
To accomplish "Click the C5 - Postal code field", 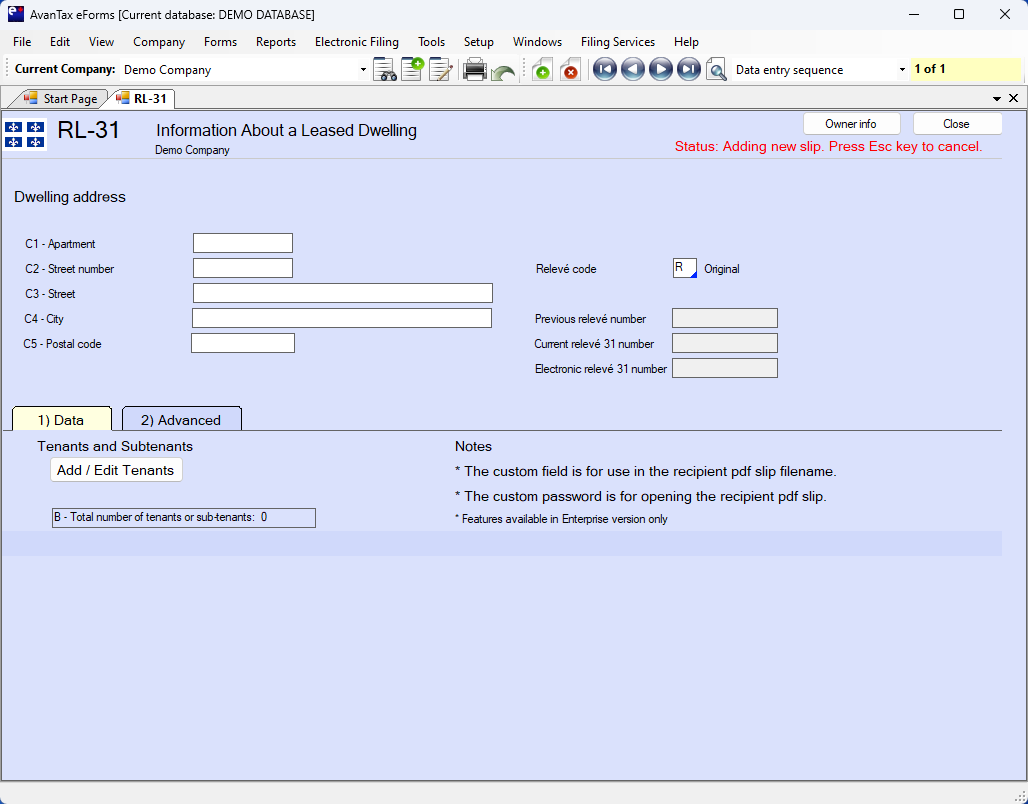I will coord(243,343).
